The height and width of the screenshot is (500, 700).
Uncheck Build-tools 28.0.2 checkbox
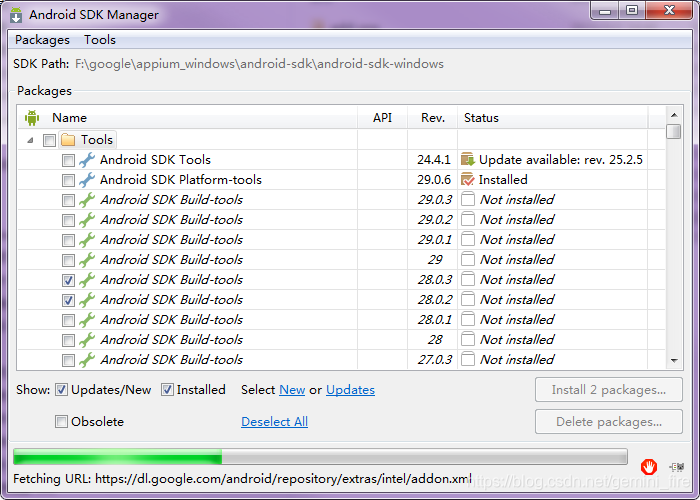pyautogui.click(x=68, y=300)
